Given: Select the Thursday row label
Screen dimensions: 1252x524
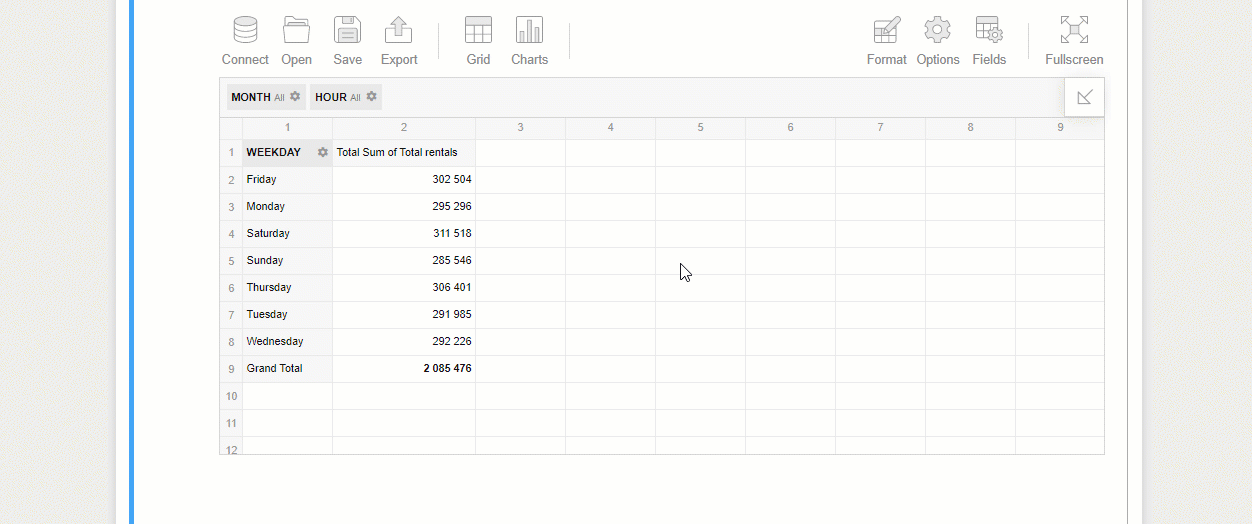Looking at the screenshot, I should pos(288,288).
